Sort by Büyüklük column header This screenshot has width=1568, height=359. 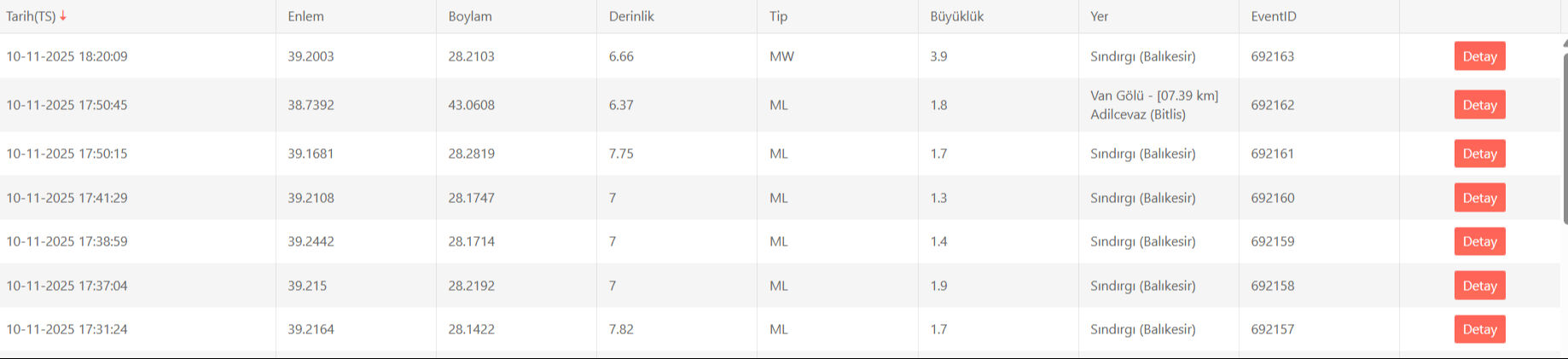956,16
